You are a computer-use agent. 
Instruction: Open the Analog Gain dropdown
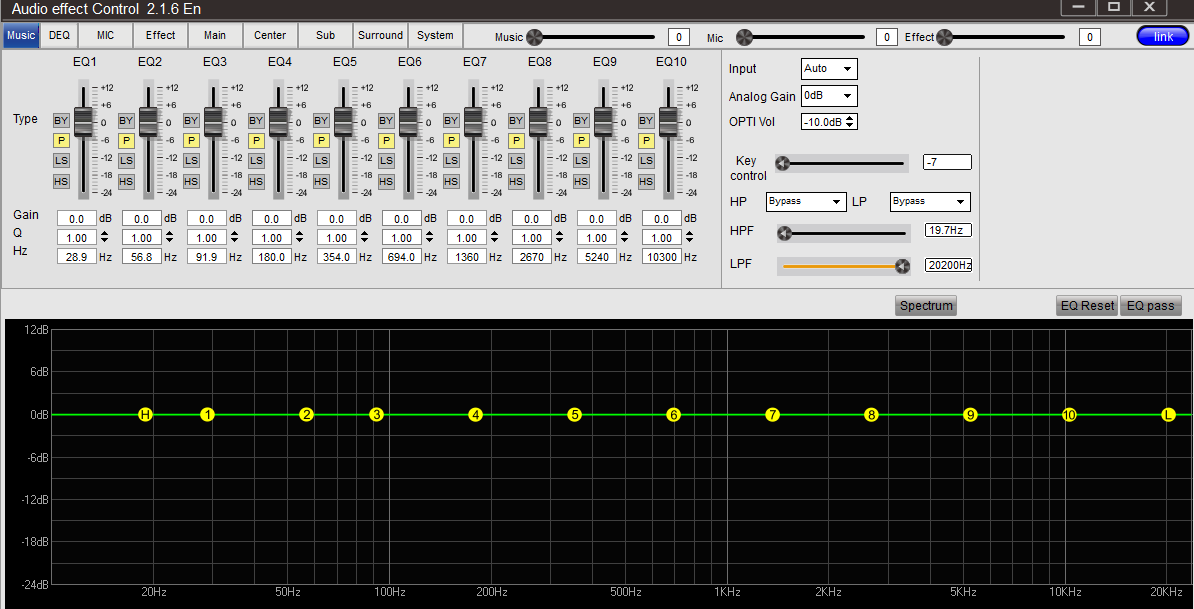829,96
